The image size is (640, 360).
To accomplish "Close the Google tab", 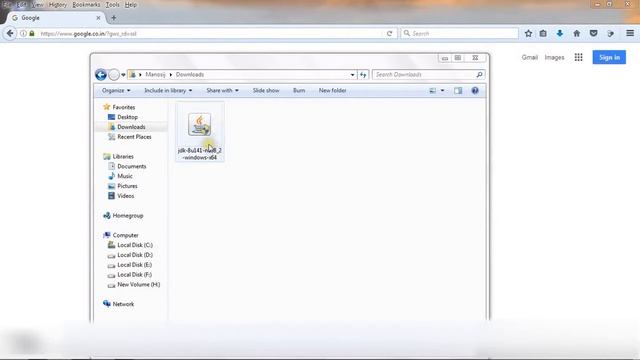I will [98, 18].
